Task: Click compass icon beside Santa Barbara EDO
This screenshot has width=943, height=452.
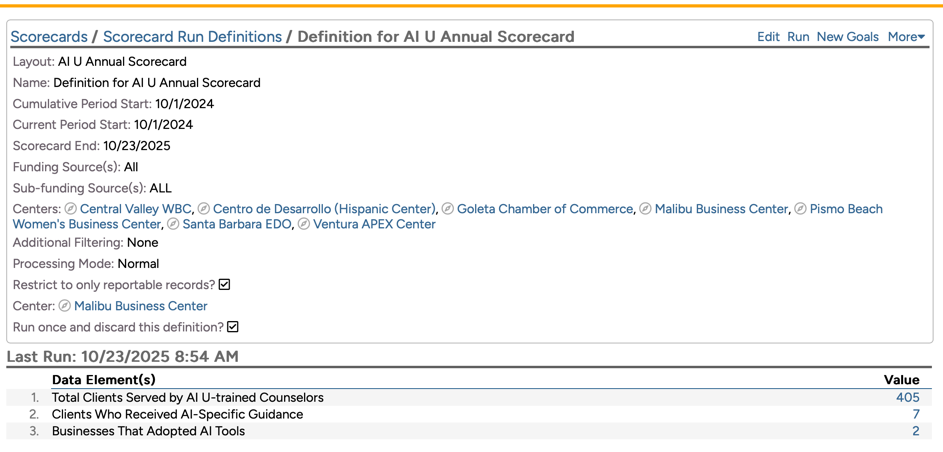Action: [x=174, y=224]
